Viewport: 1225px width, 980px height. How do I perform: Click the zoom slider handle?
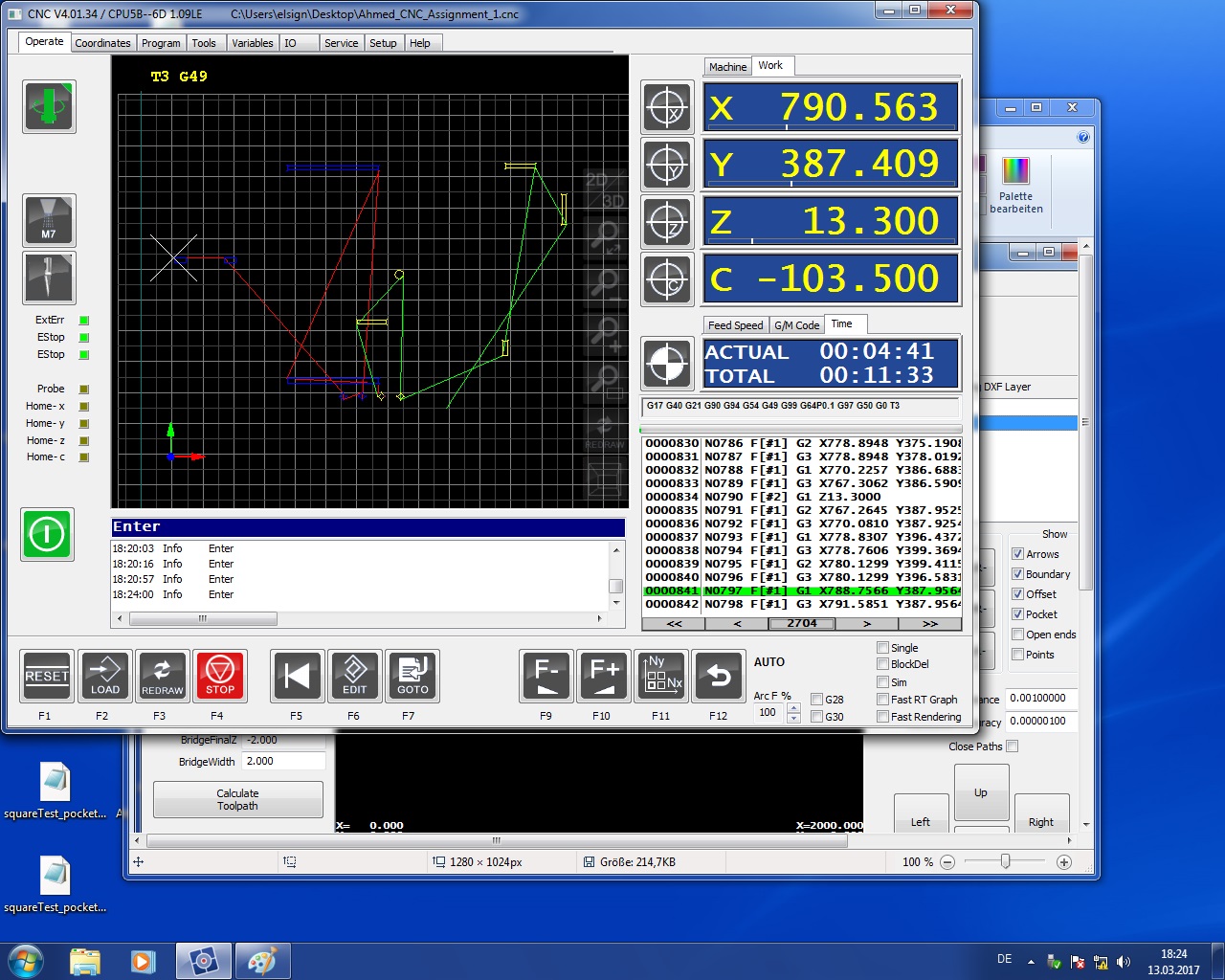[1005, 861]
